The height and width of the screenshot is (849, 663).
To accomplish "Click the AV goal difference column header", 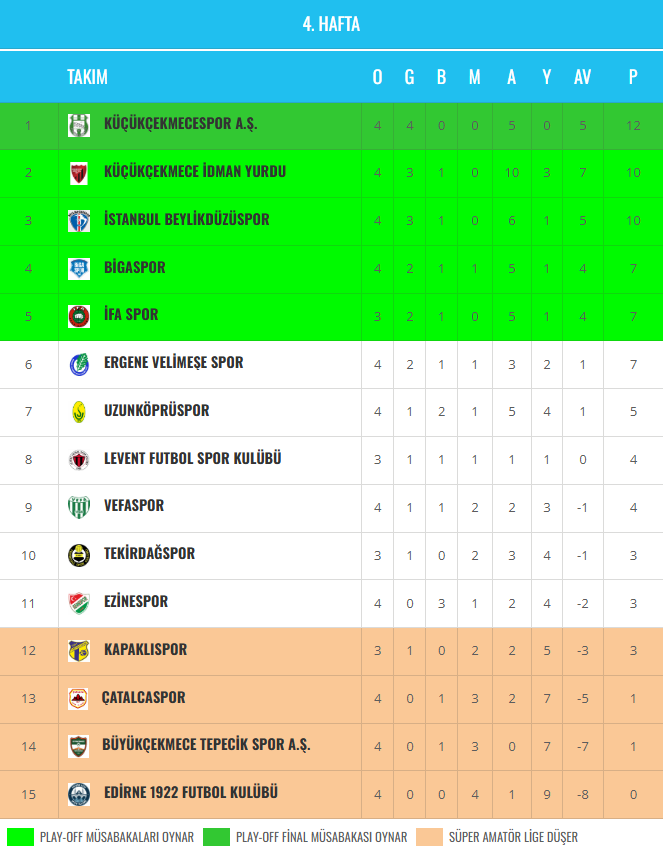I will coord(582,77).
